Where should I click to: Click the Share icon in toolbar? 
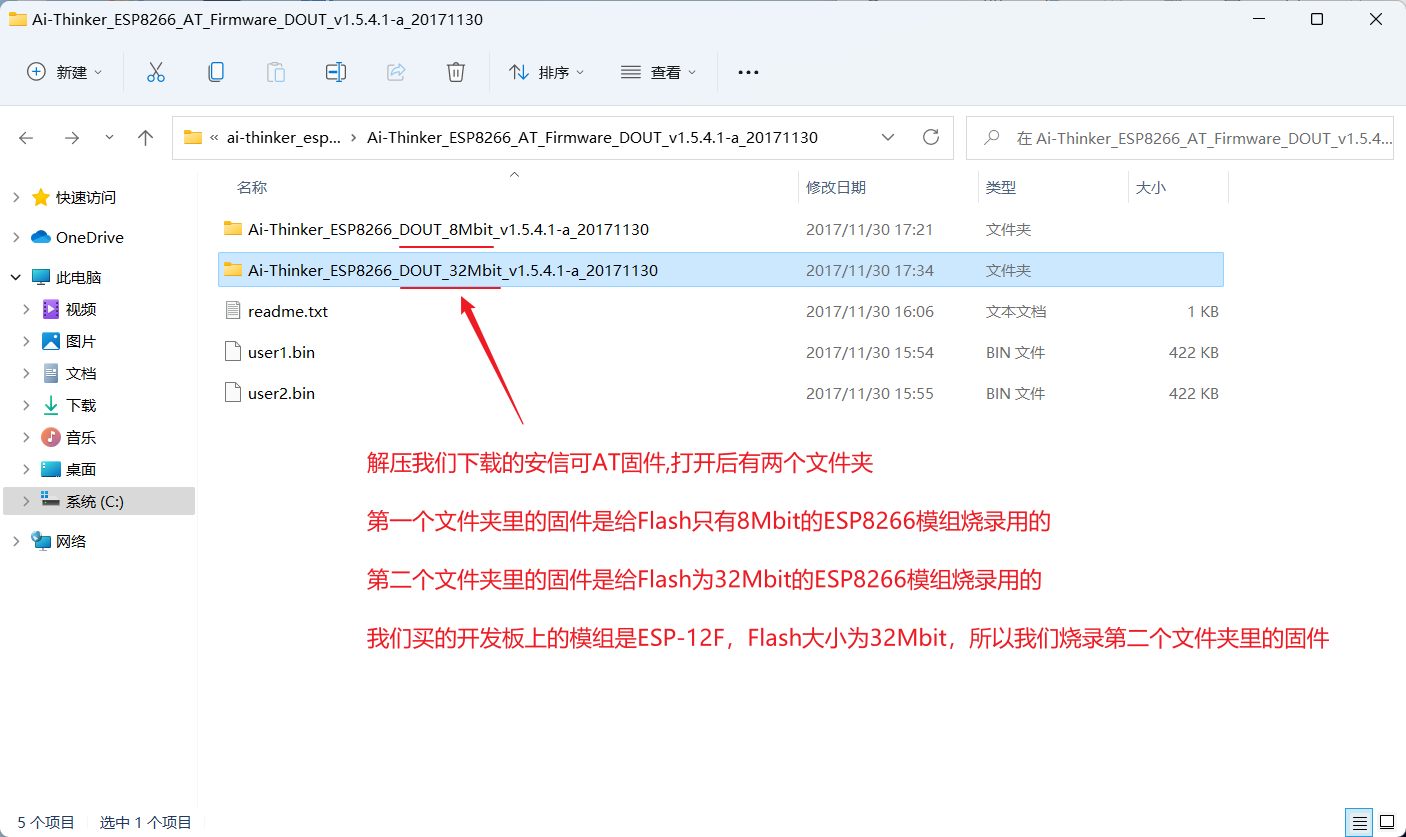coord(396,72)
